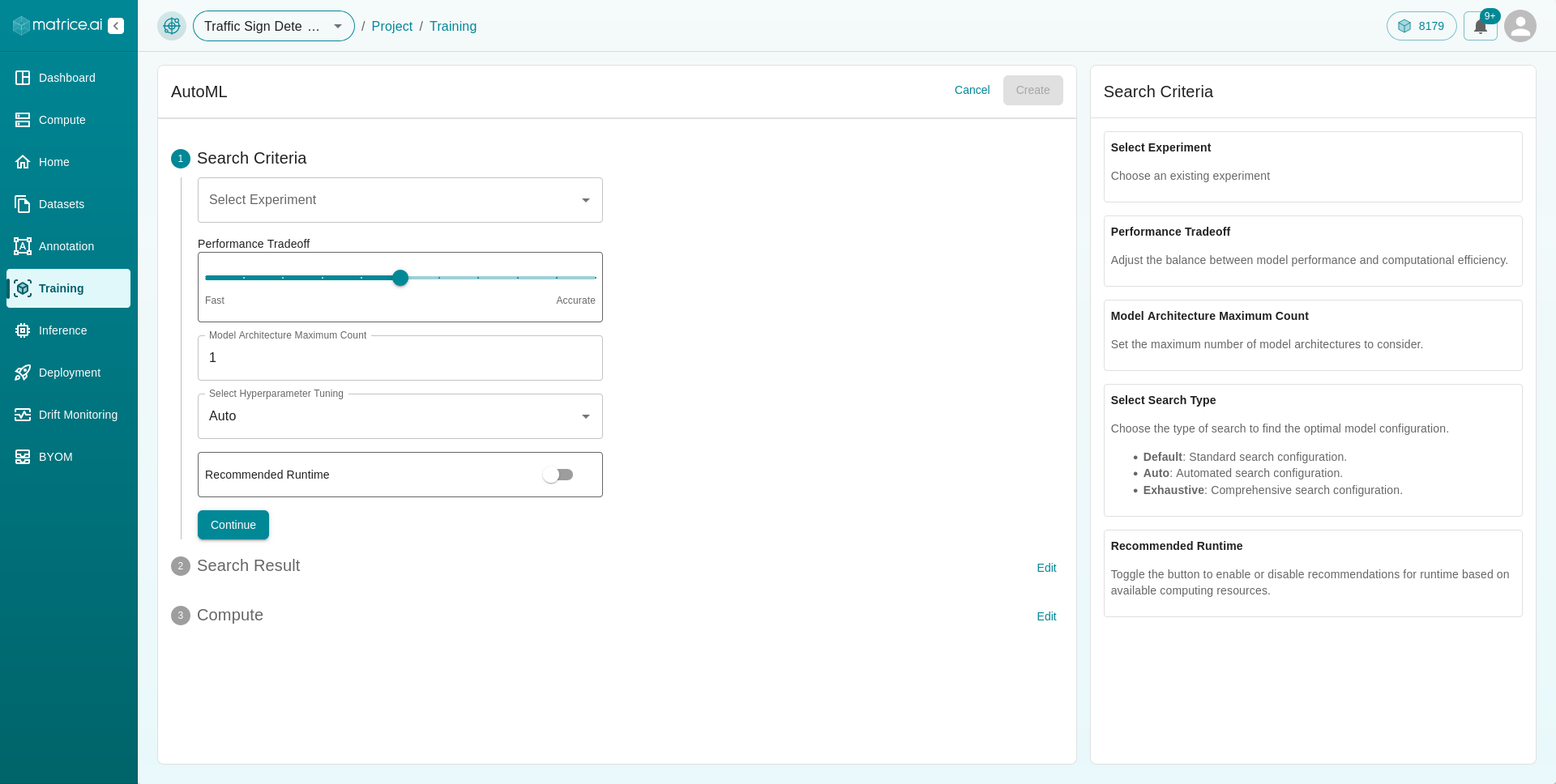Click the BYOM icon in sidebar
1556x784 pixels.
pyautogui.click(x=23, y=457)
